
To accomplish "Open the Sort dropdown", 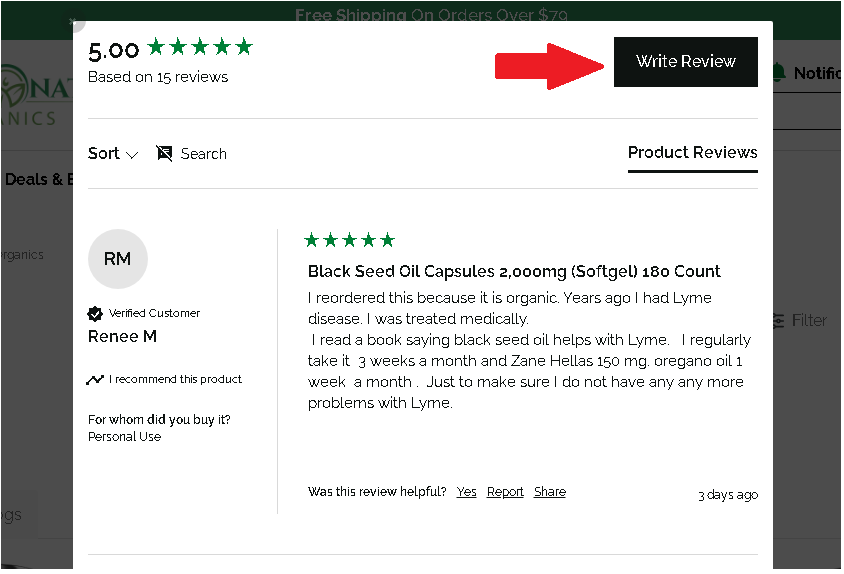I will click(x=113, y=153).
